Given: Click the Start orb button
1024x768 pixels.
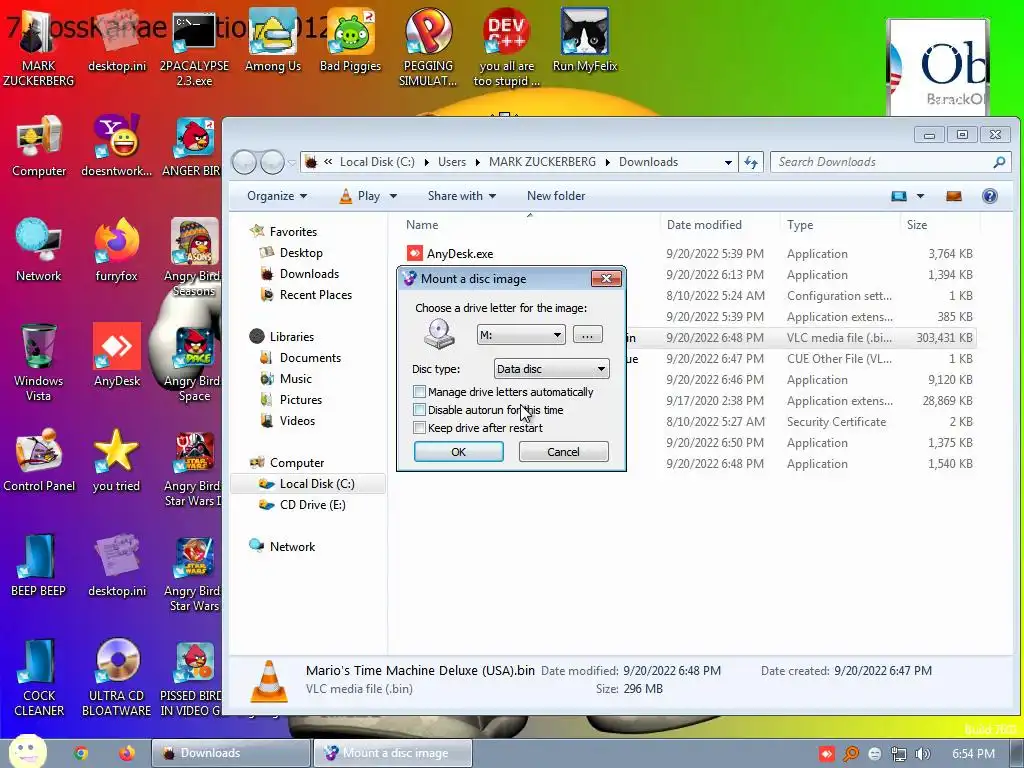Looking at the screenshot, I should (x=27, y=752).
